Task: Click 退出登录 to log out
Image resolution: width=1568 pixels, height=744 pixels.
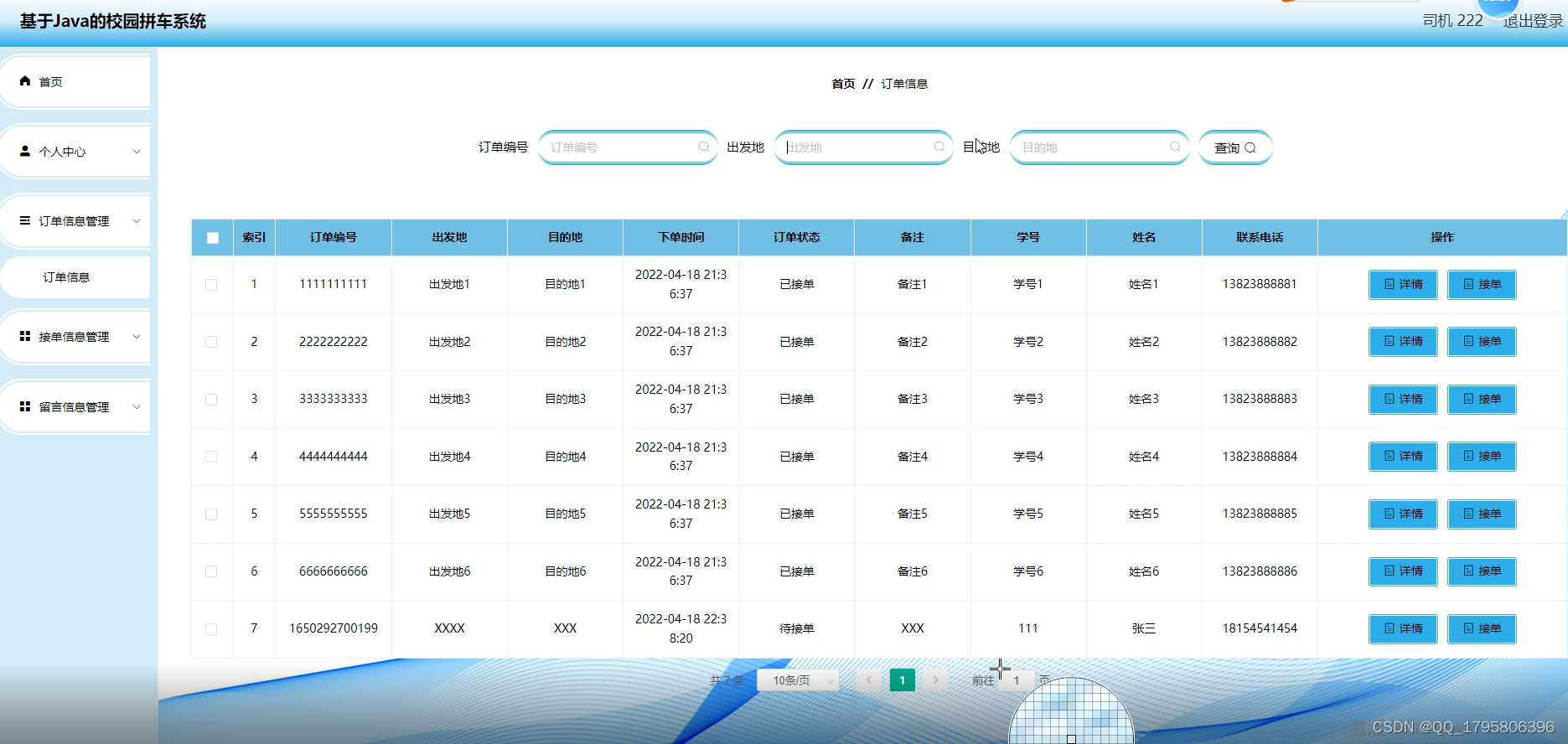Action: pos(1534,21)
